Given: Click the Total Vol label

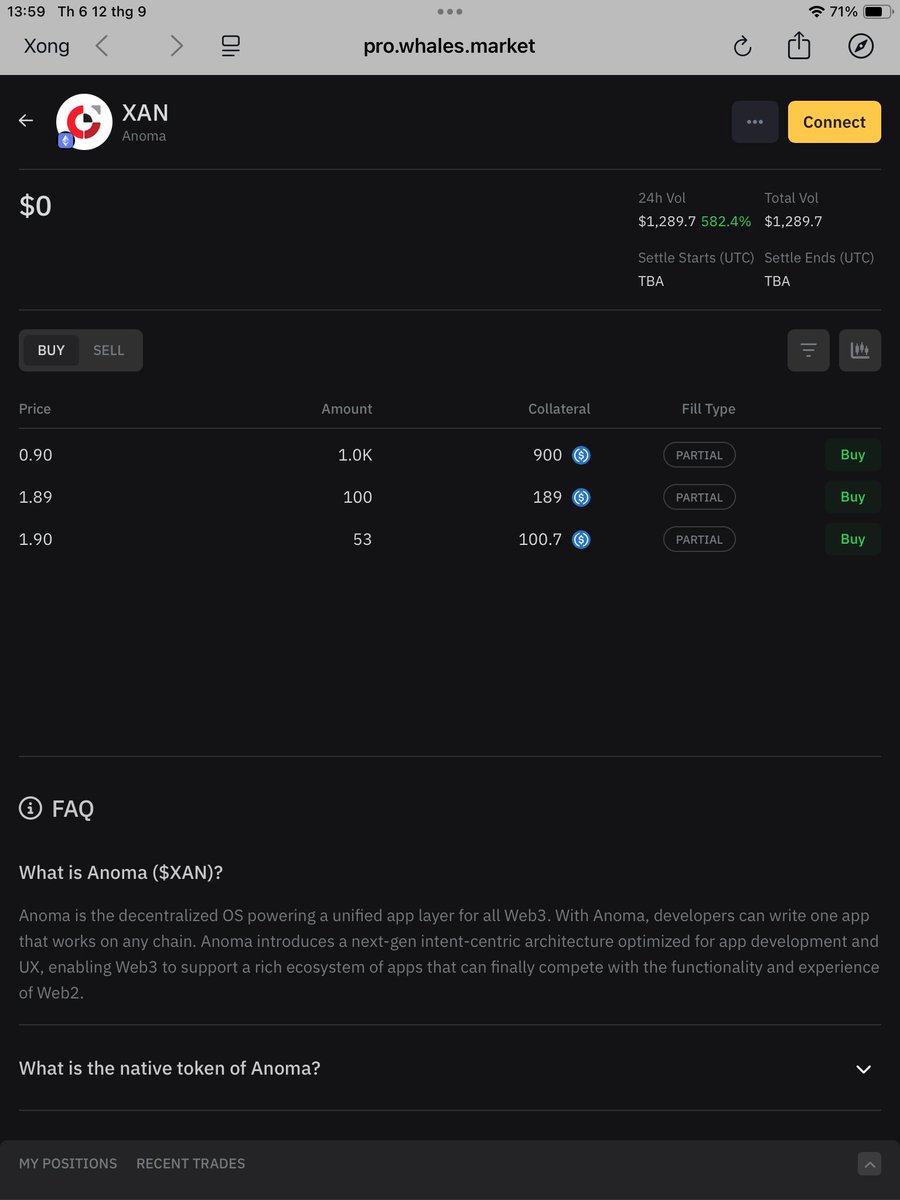Looking at the screenshot, I should click(791, 198).
